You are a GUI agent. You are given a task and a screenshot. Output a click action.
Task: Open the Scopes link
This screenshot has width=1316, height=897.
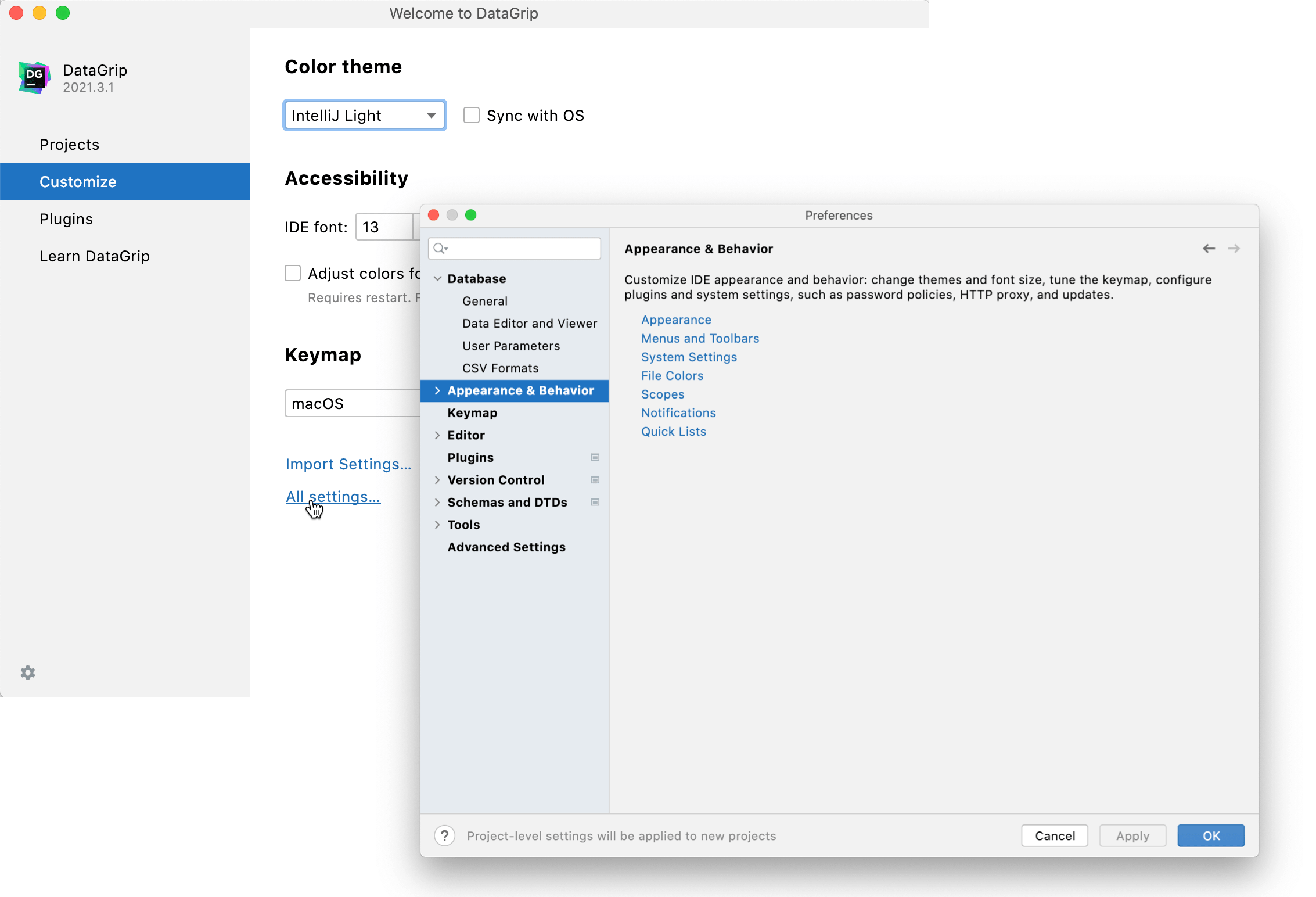[x=663, y=394]
